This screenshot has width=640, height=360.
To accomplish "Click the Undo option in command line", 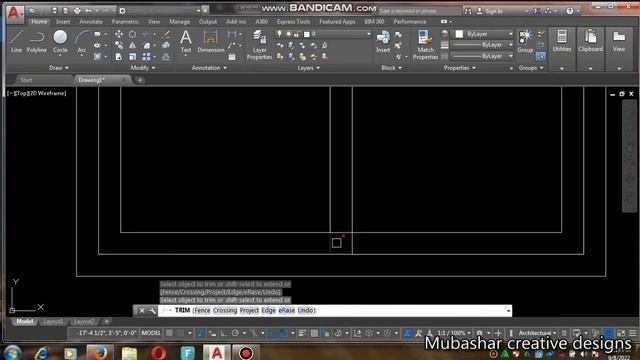I will coord(306,311).
